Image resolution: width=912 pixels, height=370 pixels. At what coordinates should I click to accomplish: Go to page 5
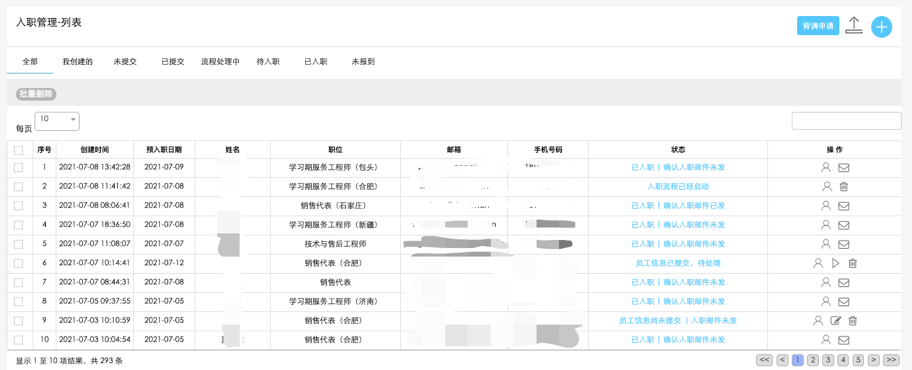[x=858, y=360]
